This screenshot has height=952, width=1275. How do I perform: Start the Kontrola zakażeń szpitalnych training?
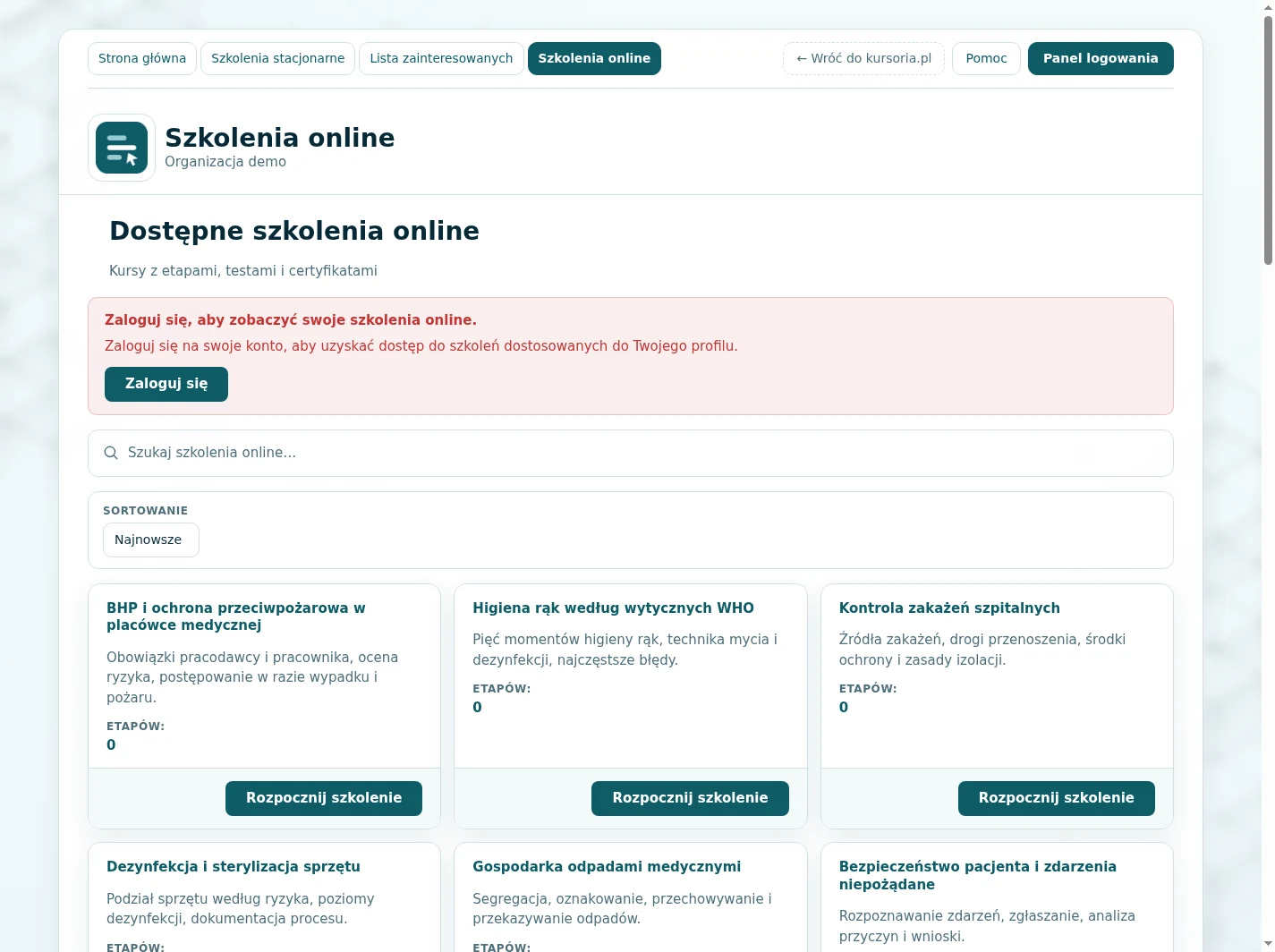pos(1056,798)
